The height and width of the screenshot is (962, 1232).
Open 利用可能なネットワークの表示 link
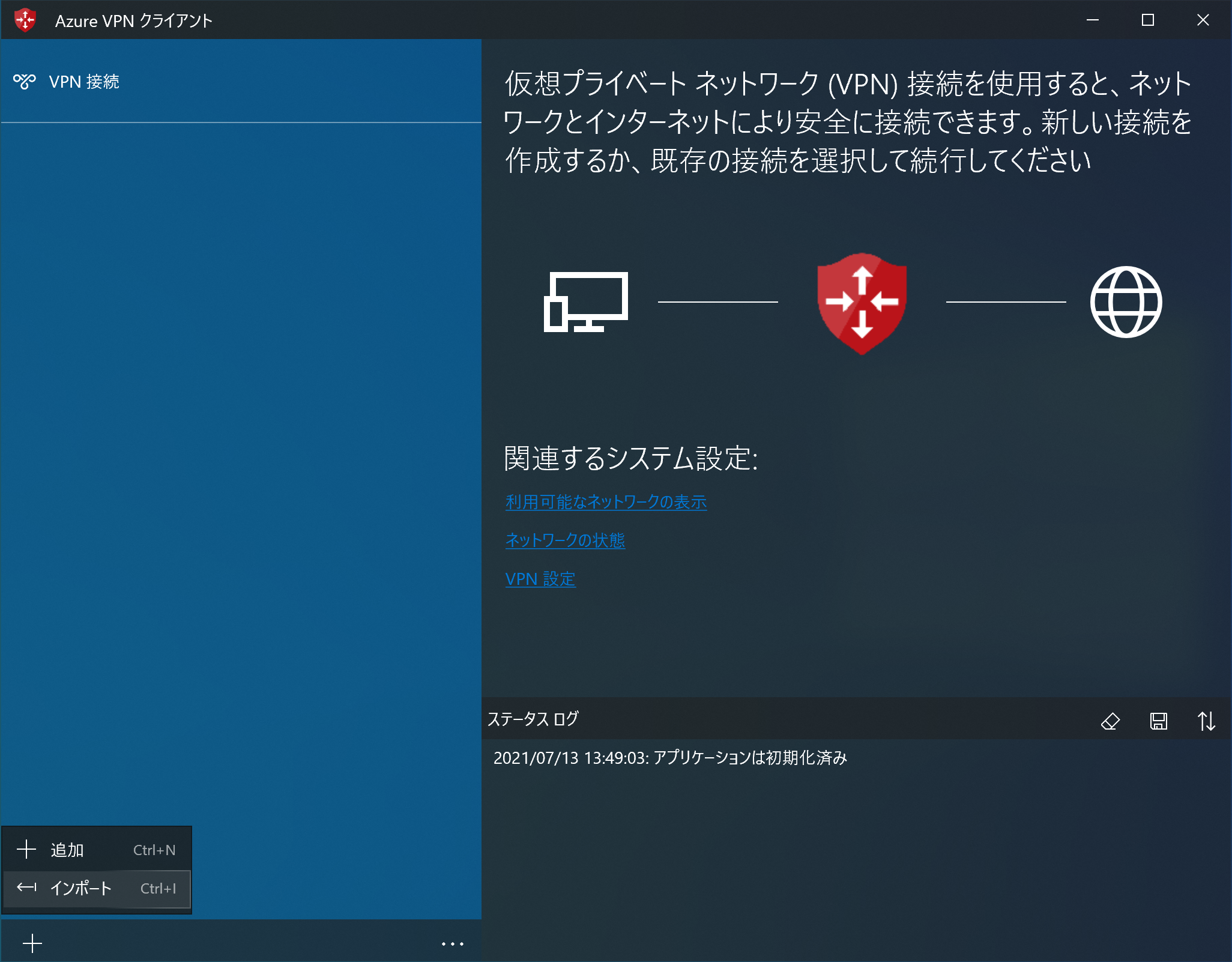click(x=606, y=502)
